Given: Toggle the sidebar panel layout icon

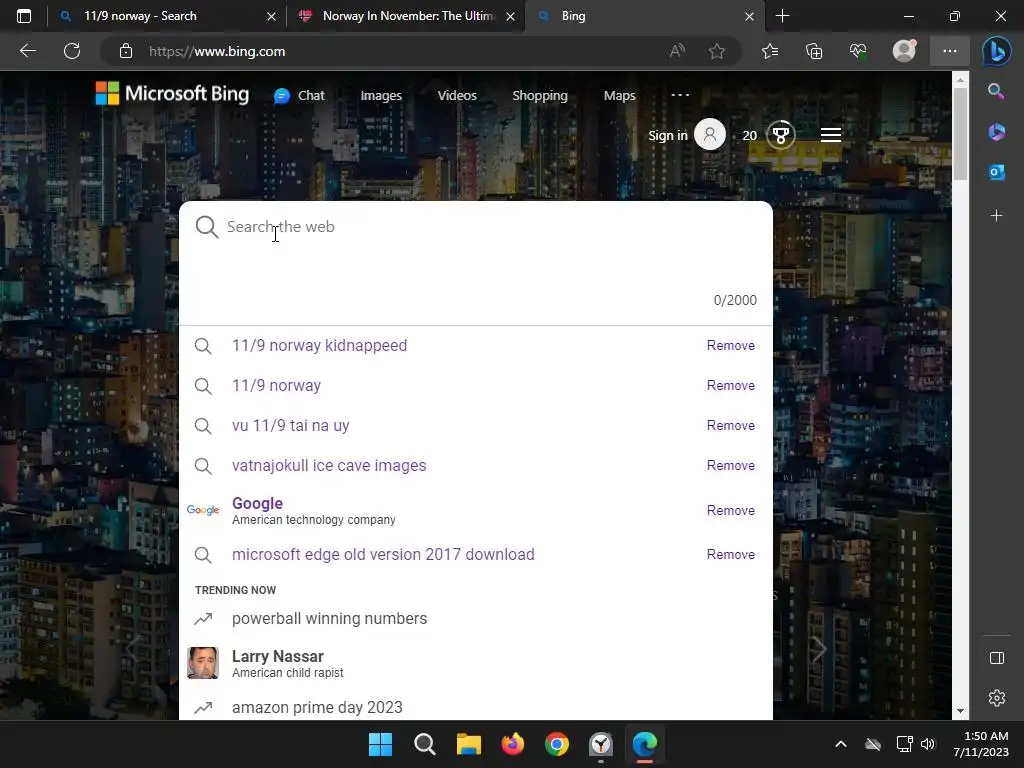Looking at the screenshot, I should (997, 658).
